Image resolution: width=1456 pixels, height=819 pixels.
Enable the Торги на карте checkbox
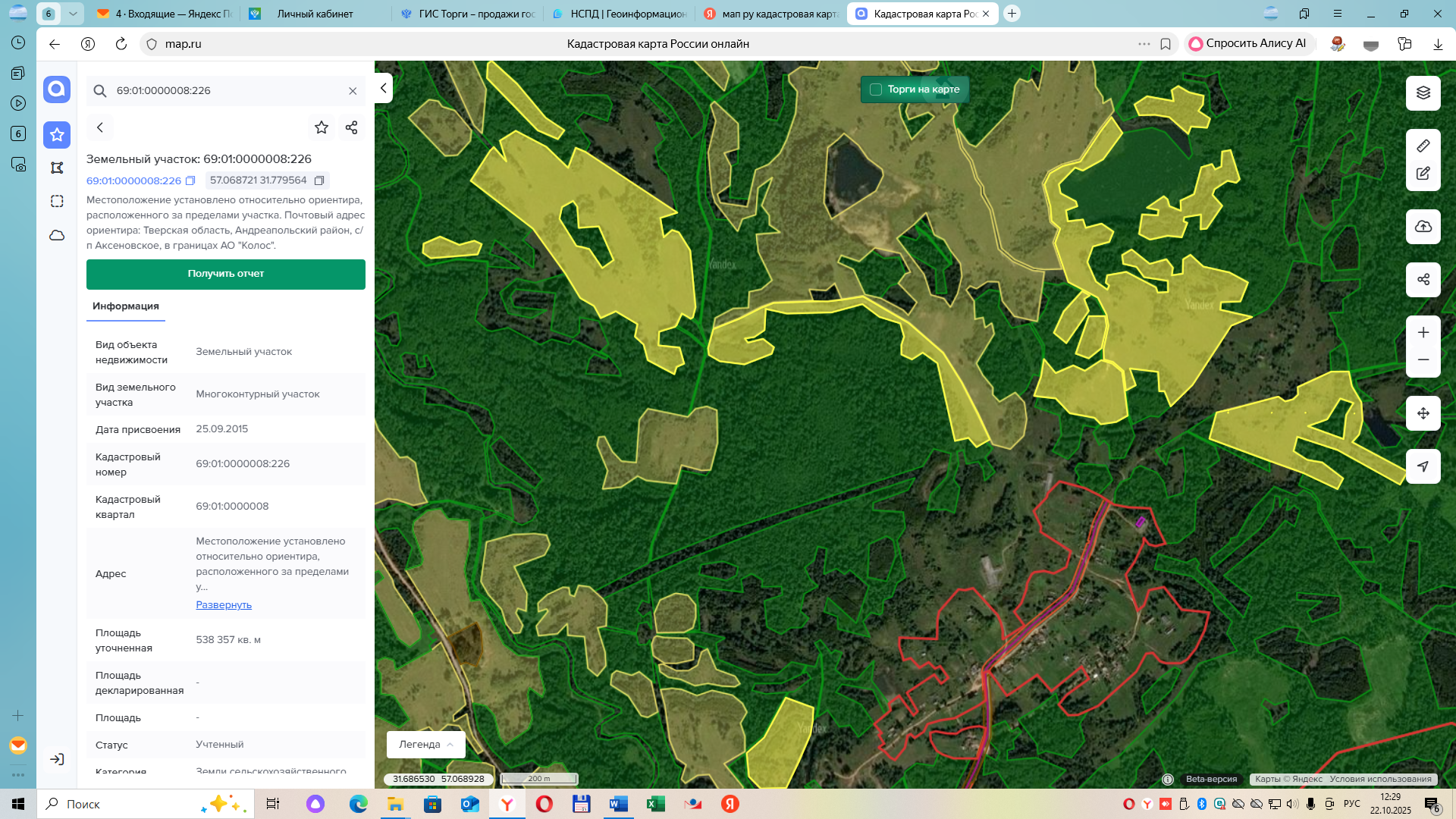click(876, 89)
